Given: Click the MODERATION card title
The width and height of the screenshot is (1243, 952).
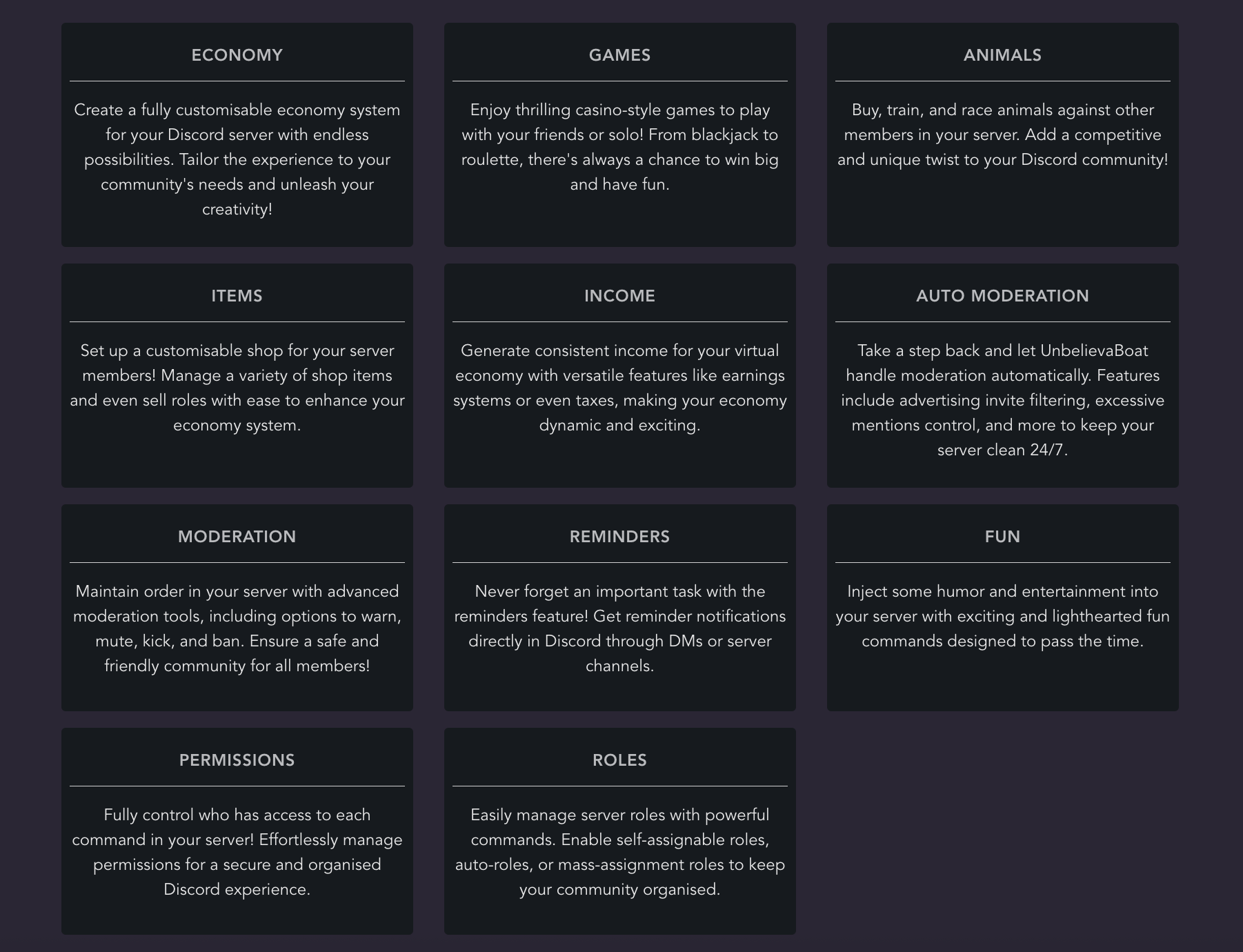Looking at the screenshot, I should click(237, 537).
